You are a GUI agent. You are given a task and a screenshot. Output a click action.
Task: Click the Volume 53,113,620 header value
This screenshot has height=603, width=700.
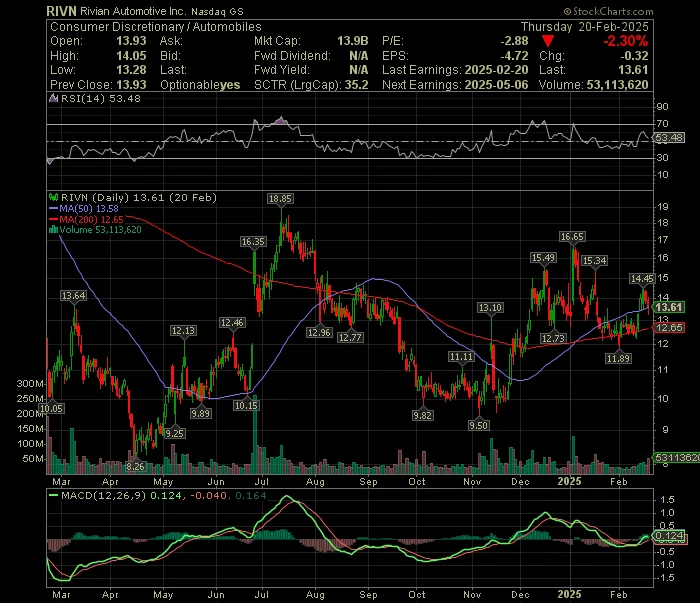point(617,85)
